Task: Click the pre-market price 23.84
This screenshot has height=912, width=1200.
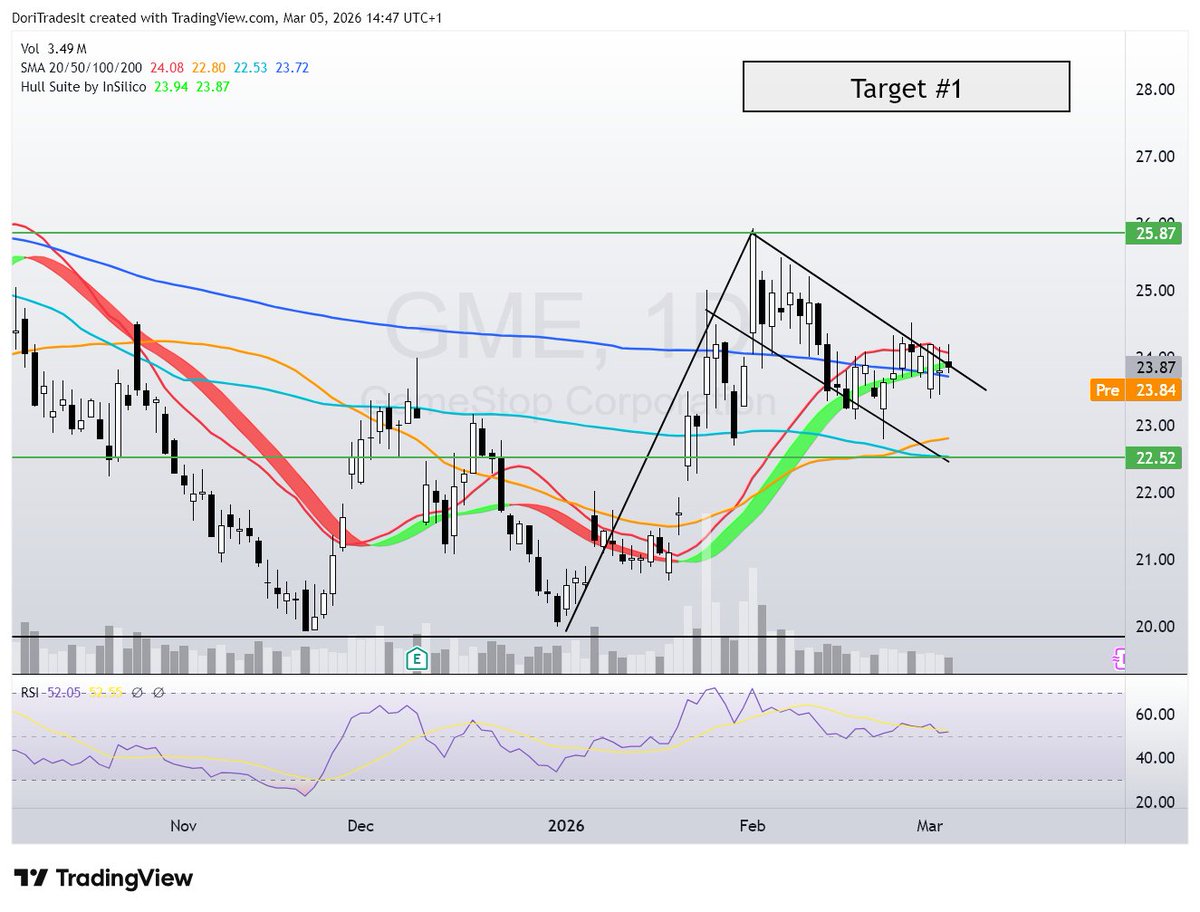Action: pos(1154,391)
